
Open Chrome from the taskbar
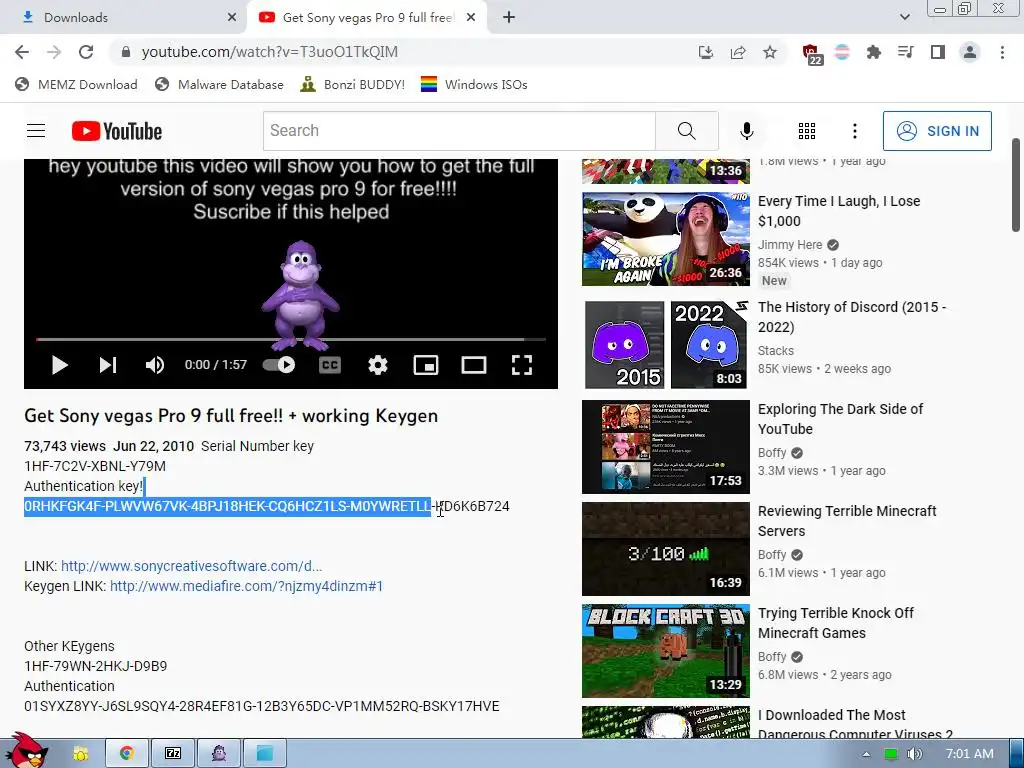[127, 754]
